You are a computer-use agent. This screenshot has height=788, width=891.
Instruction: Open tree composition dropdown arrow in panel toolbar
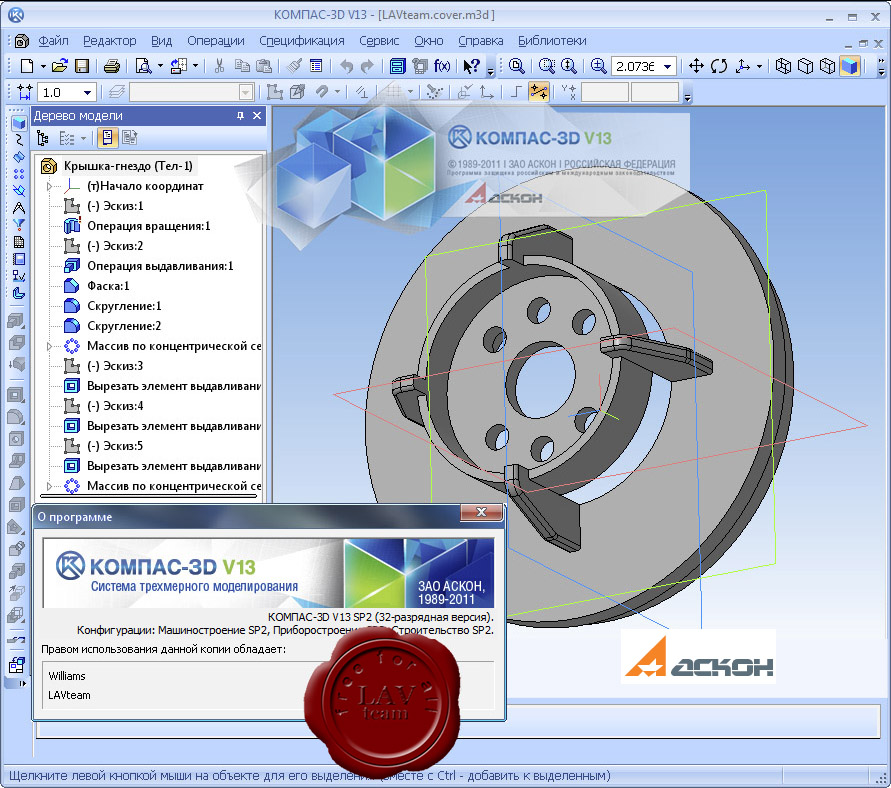(84, 139)
